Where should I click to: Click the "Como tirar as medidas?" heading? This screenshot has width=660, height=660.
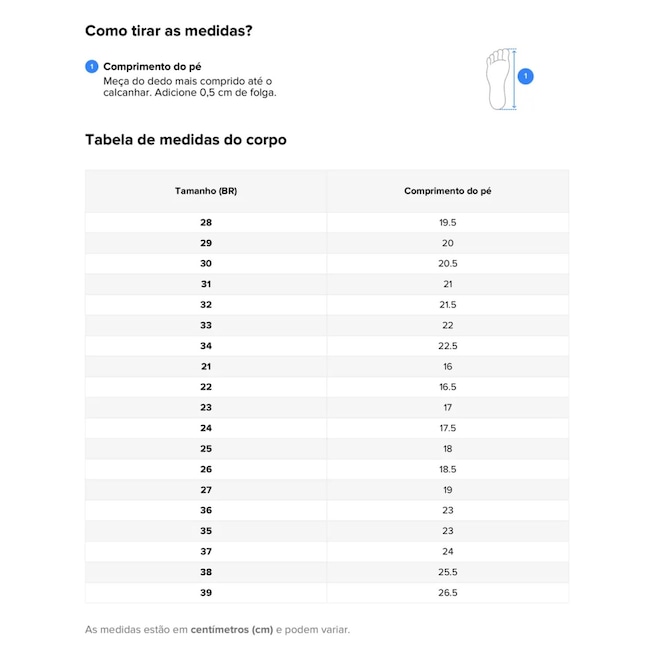click(168, 31)
